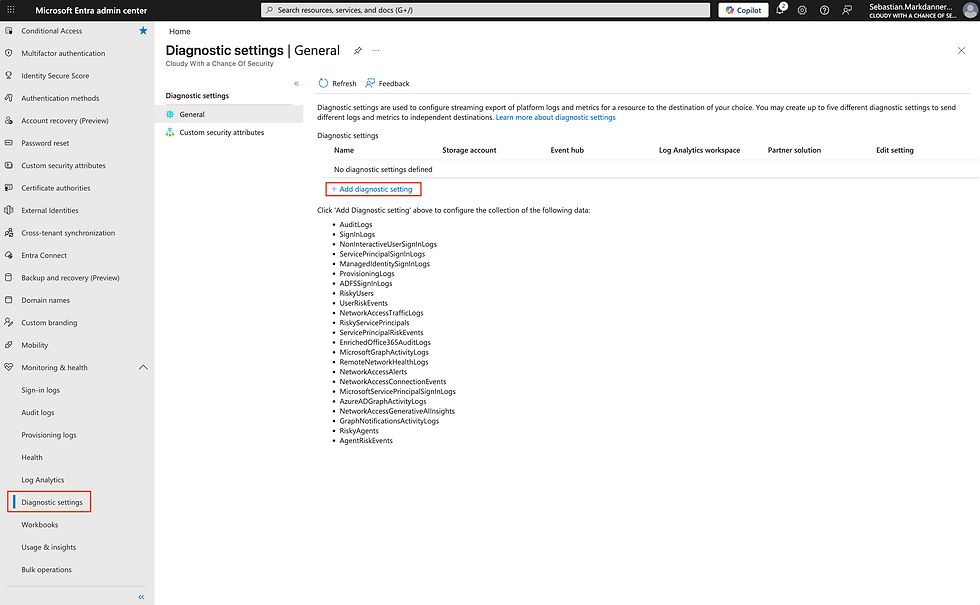
Task: Open Usage & insights
Action: 49,548
